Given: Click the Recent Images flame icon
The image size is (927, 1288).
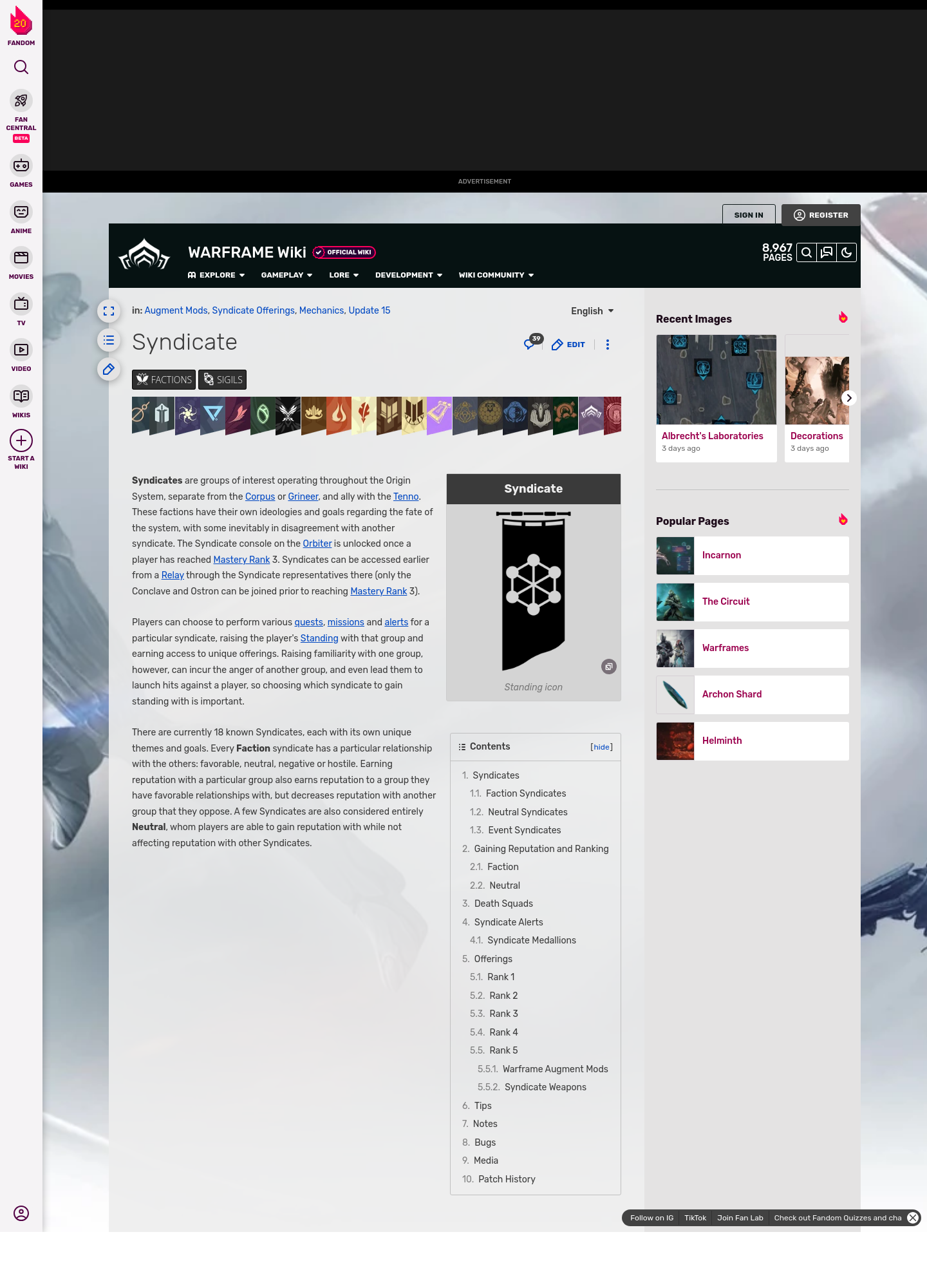Looking at the screenshot, I should (843, 317).
